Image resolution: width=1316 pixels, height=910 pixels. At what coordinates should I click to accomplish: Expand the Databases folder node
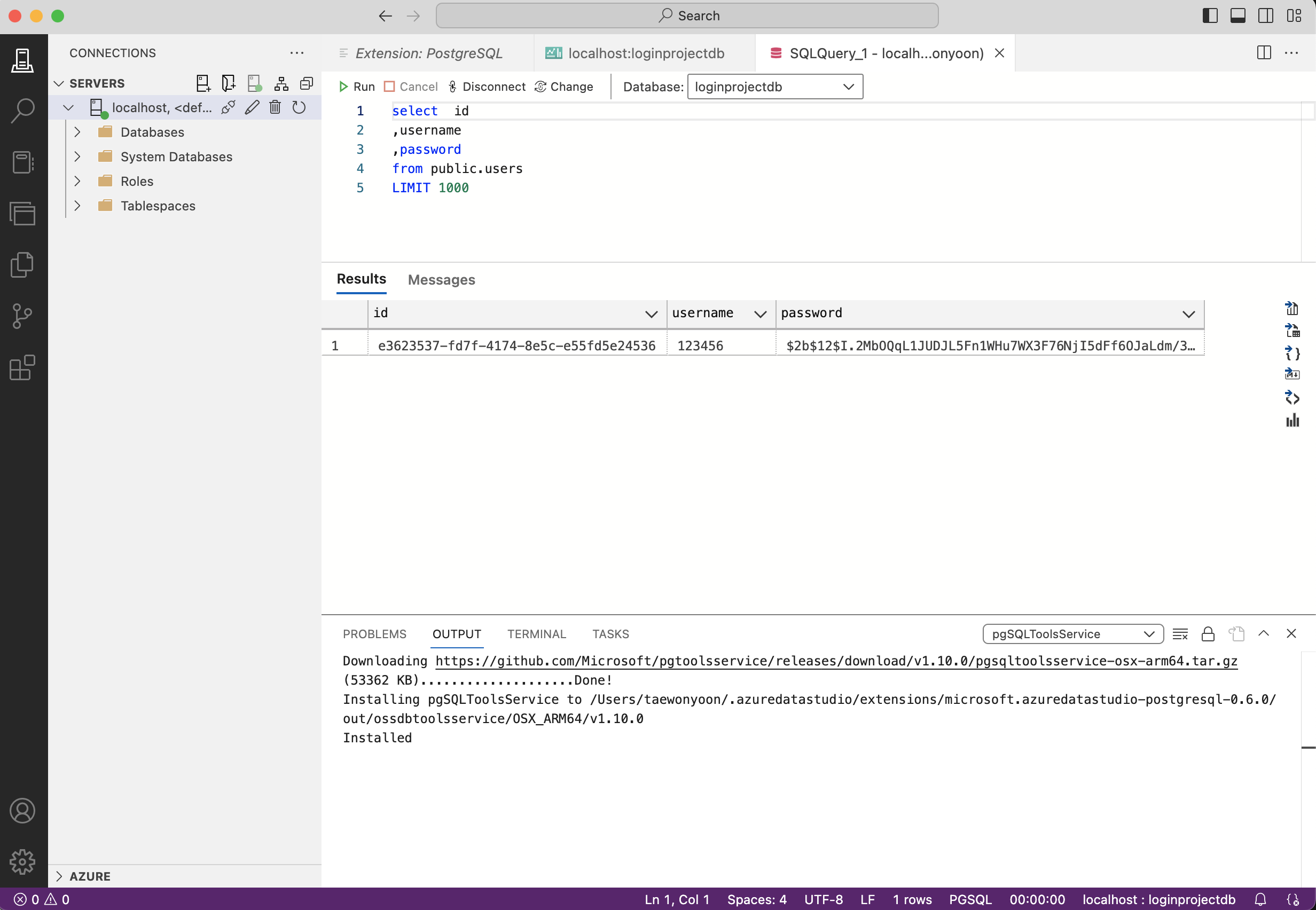point(77,132)
